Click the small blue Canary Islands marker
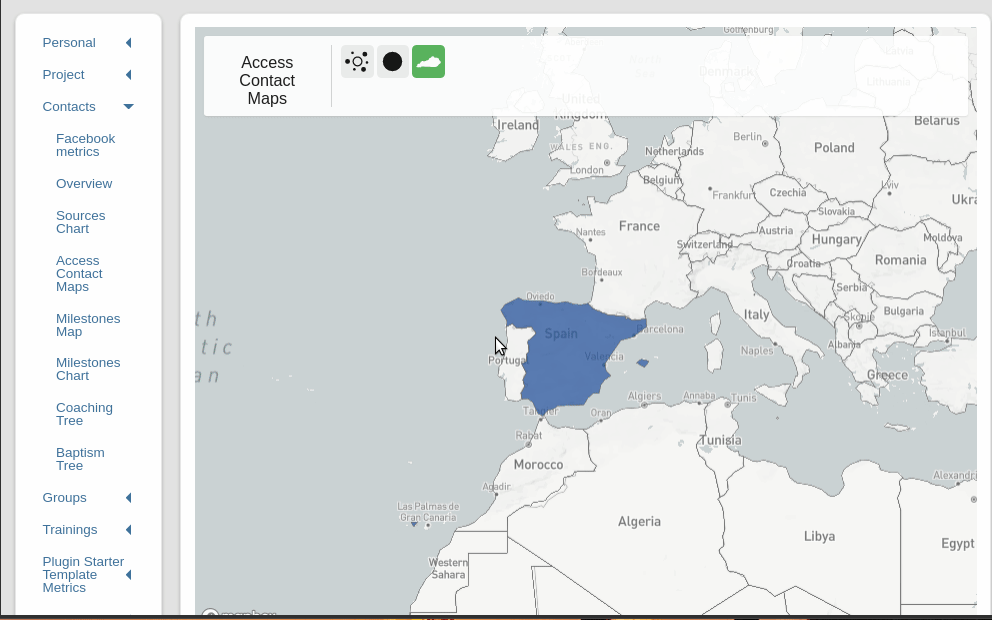This screenshot has height=620, width=992. pyautogui.click(x=414, y=524)
